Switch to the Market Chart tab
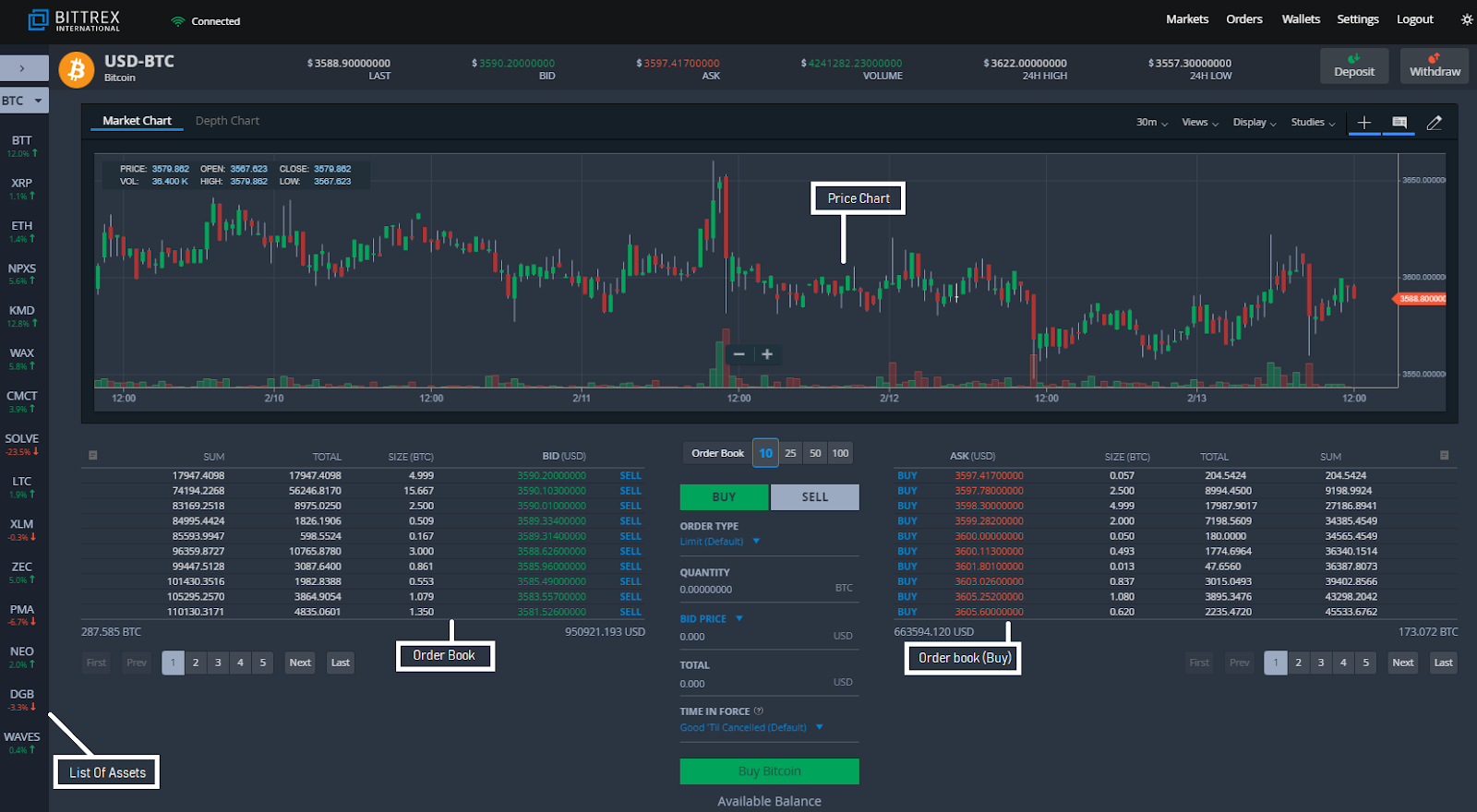The height and width of the screenshot is (812, 1477). point(137,121)
